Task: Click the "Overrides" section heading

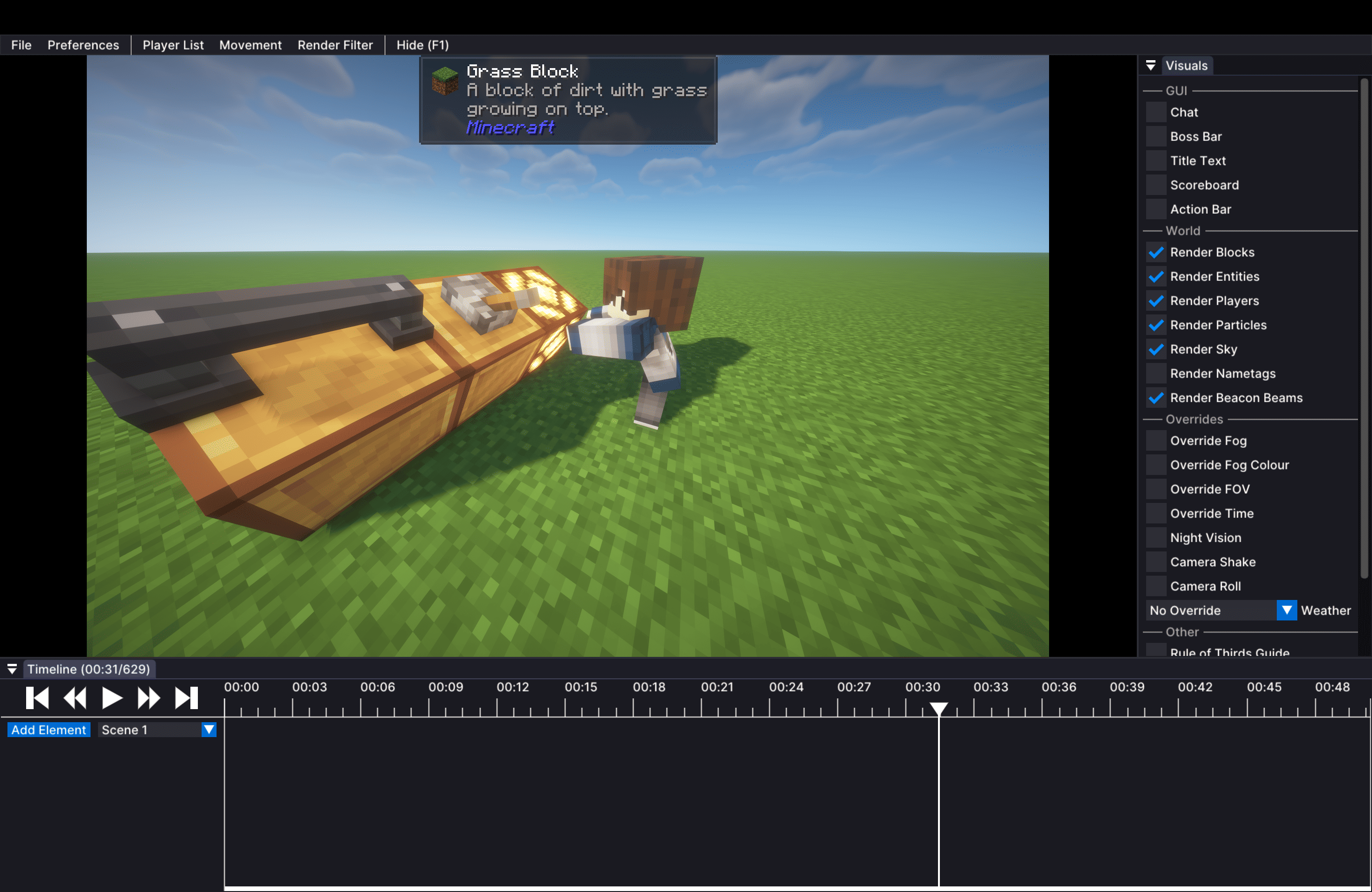Action: 1194,419
